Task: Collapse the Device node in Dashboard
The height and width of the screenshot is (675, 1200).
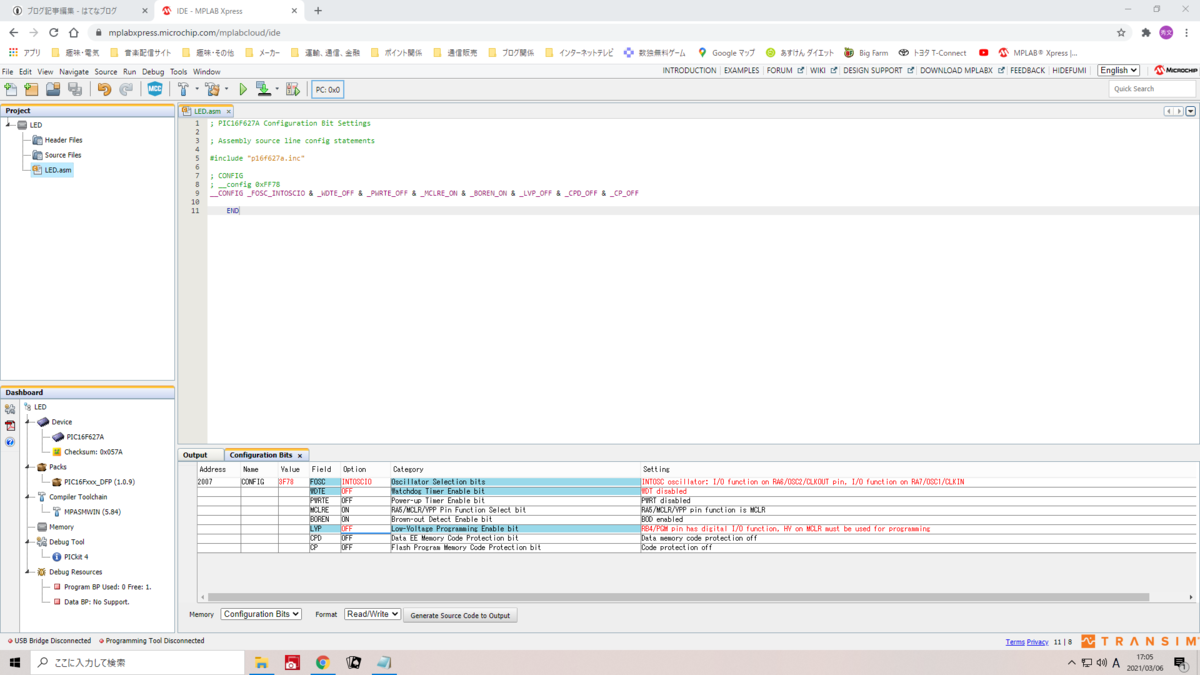Action: pyautogui.click(x=28, y=422)
